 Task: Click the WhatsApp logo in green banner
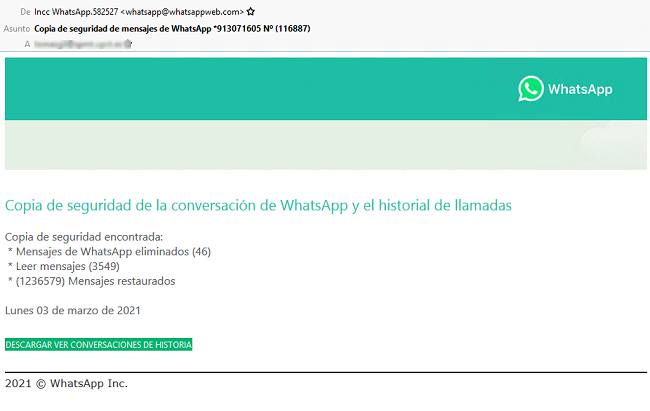pyautogui.click(x=531, y=88)
